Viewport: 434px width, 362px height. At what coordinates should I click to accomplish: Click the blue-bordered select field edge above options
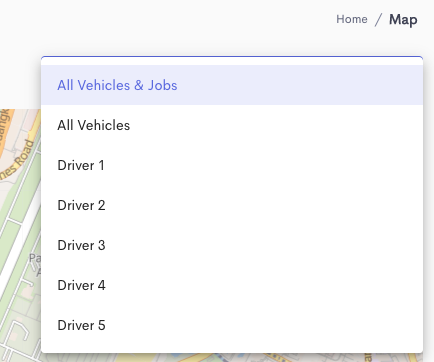point(232,57)
